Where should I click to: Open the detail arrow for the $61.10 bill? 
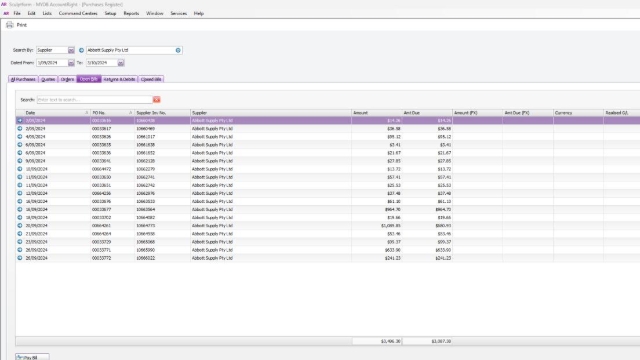point(20,201)
